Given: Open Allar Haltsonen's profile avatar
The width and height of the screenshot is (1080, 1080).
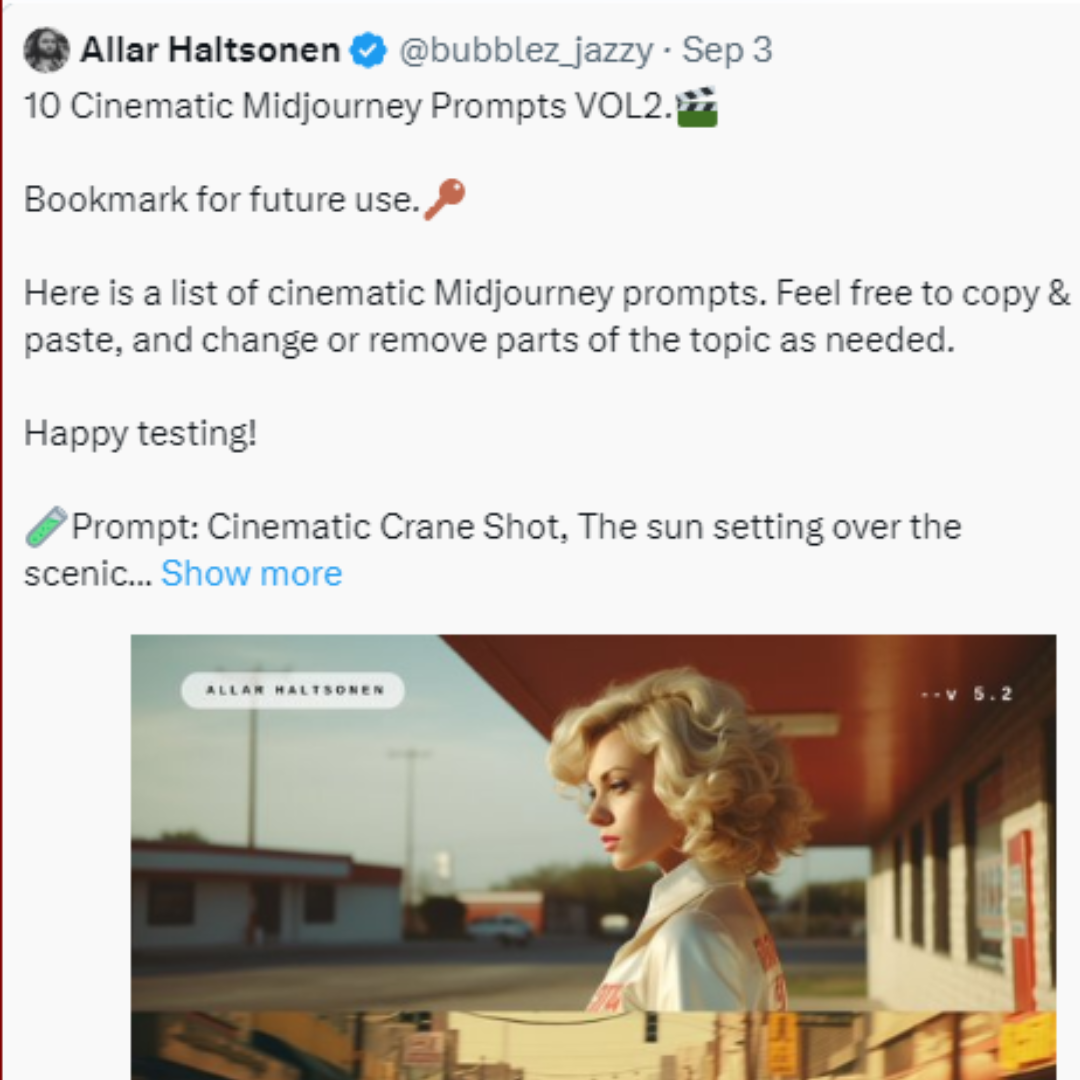Looking at the screenshot, I should 46,50.
